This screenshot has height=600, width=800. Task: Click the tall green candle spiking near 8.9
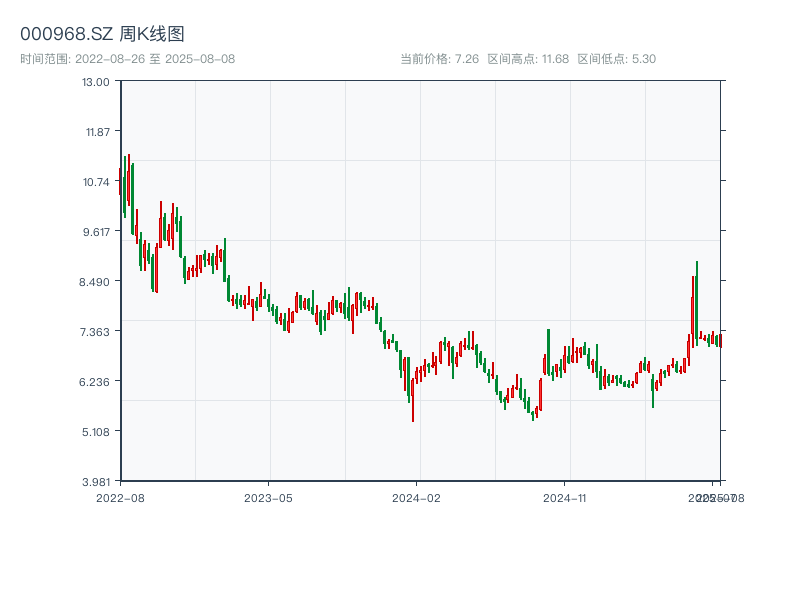tap(696, 300)
